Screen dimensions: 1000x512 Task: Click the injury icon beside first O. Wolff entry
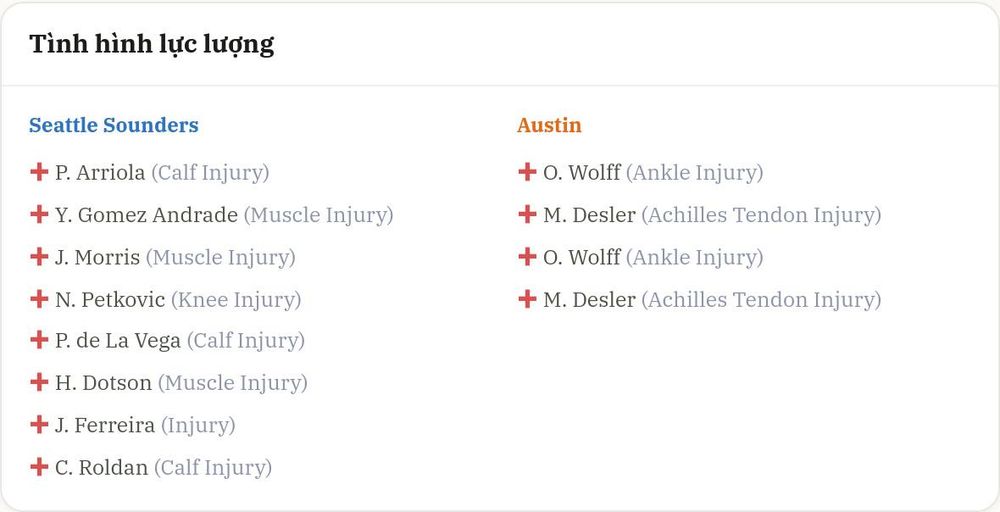point(527,172)
